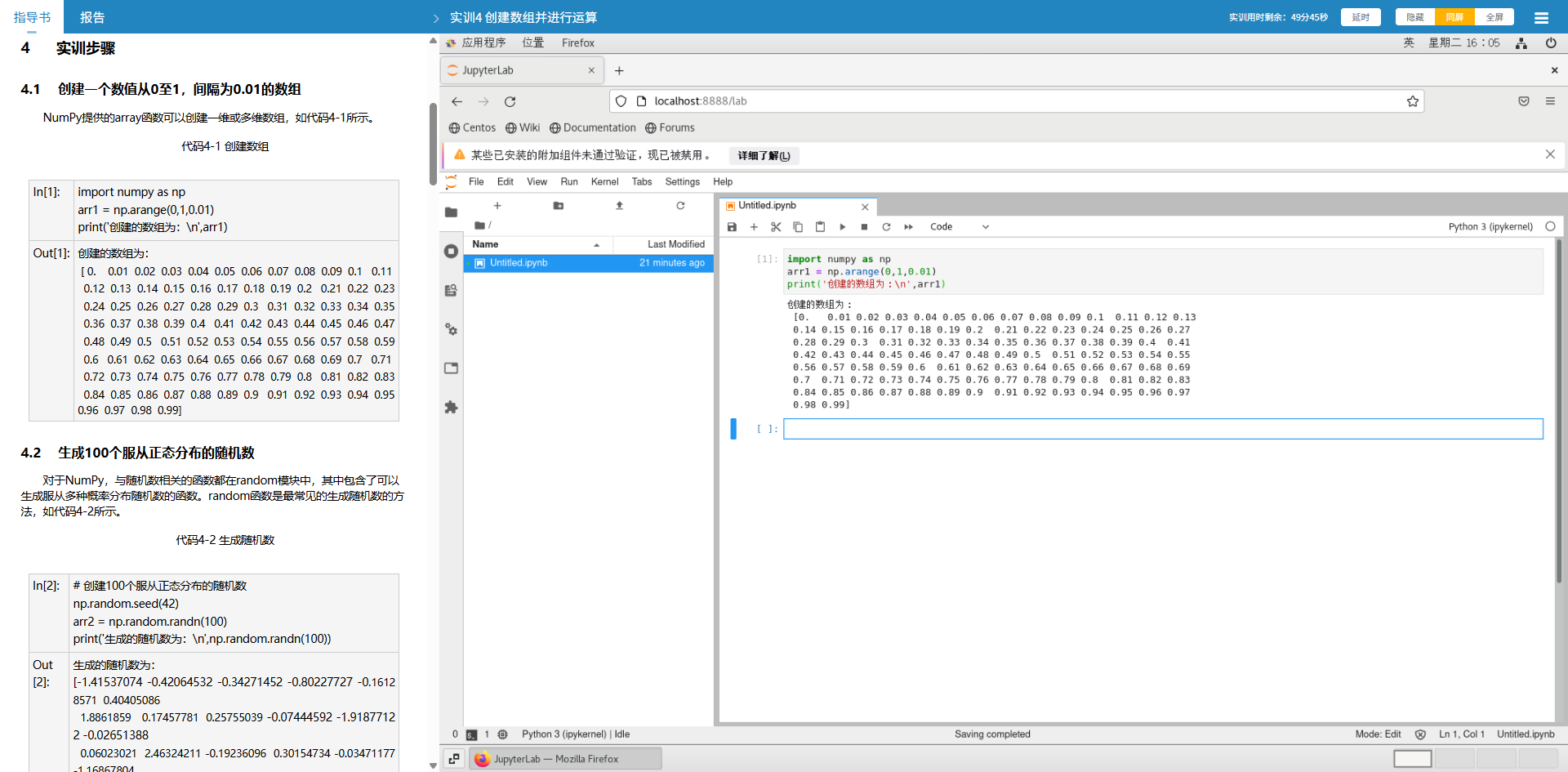The width and height of the screenshot is (1568, 772).
Task: Switch to the 报告 tab
Action: [x=92, y=17]
